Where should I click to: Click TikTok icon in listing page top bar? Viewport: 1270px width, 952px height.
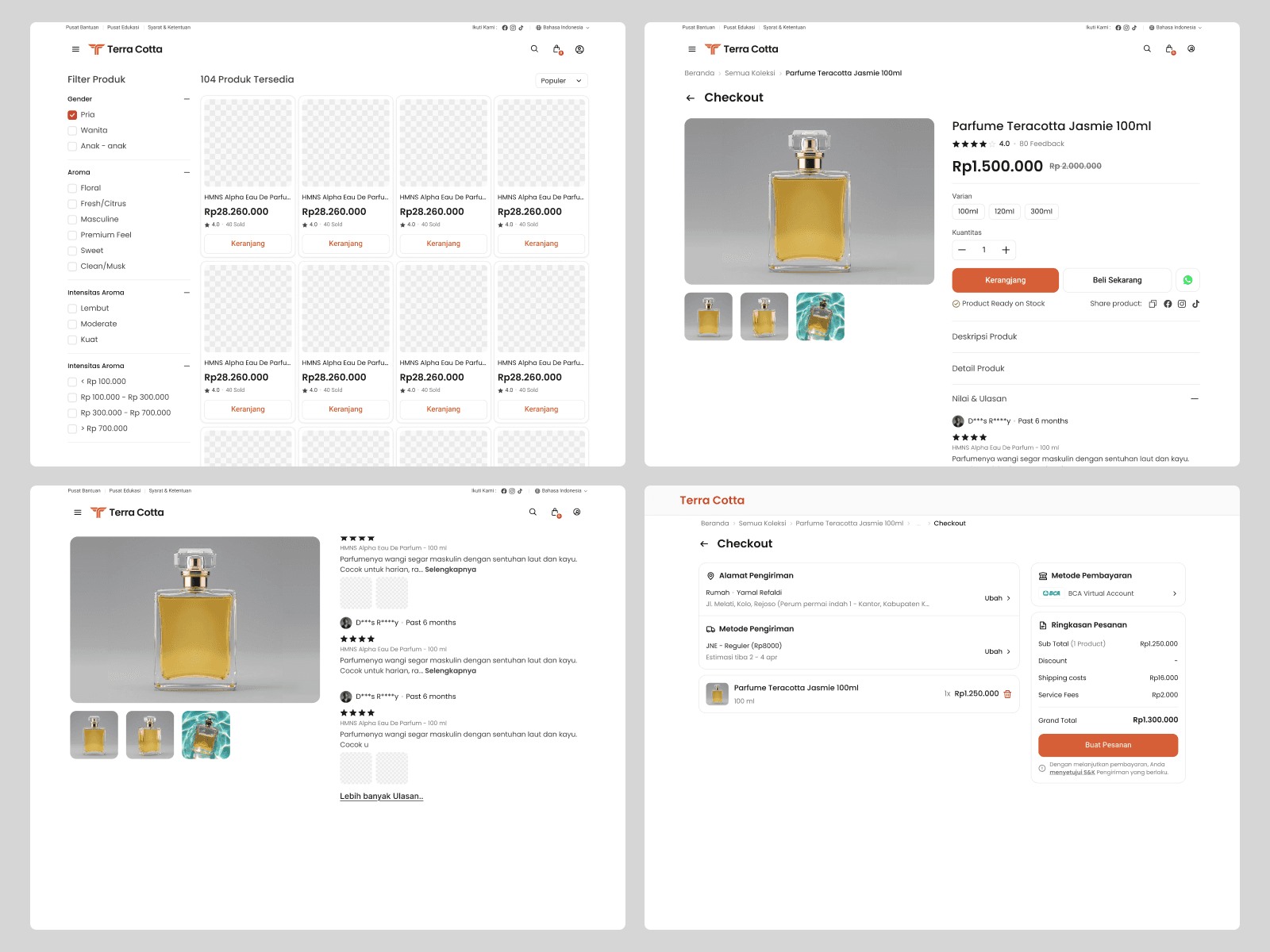tap(521, 28)
